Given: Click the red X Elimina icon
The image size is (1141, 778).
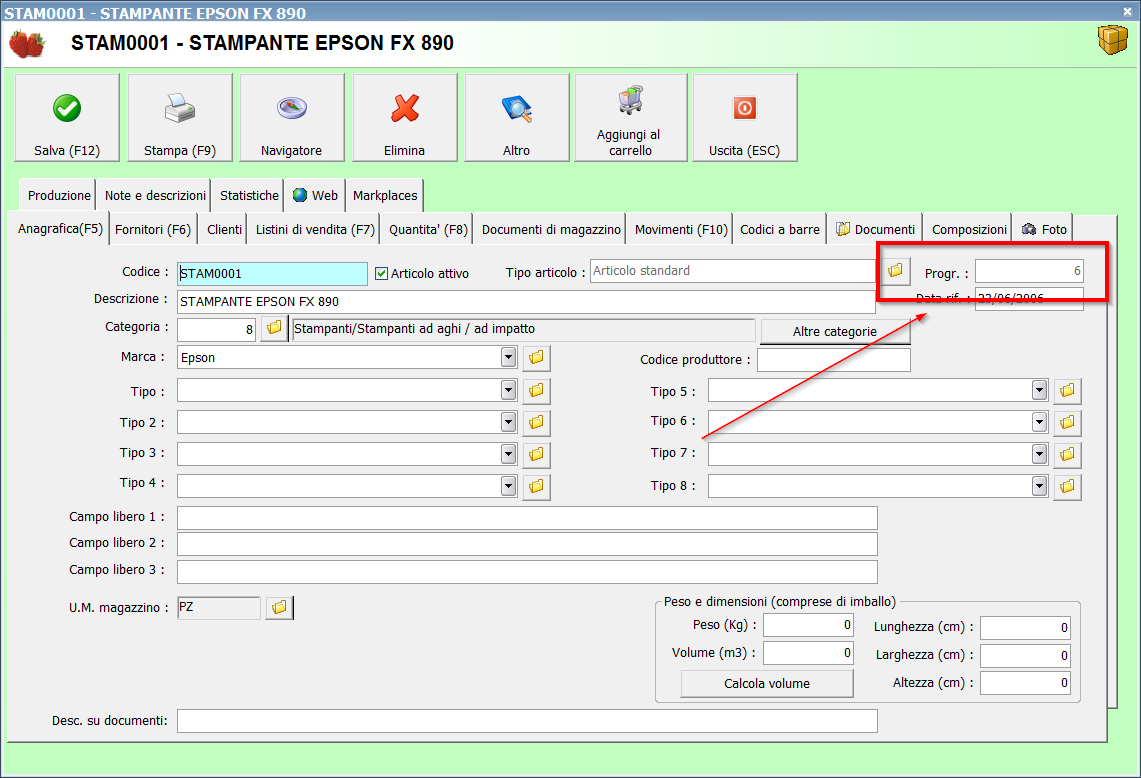Looking at the screenshot, I should 405,108.
